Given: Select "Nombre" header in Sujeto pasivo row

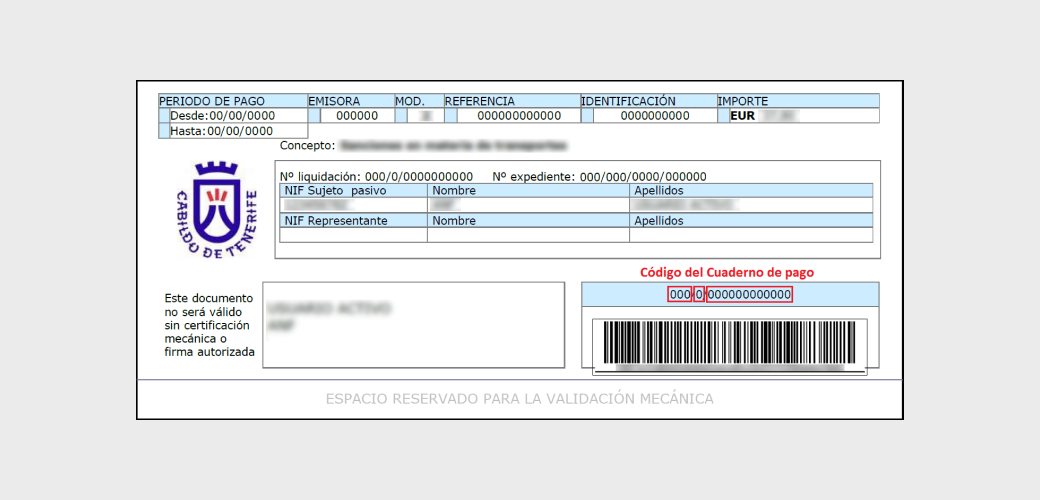Looking at the screenshot, I should [528, 191].
